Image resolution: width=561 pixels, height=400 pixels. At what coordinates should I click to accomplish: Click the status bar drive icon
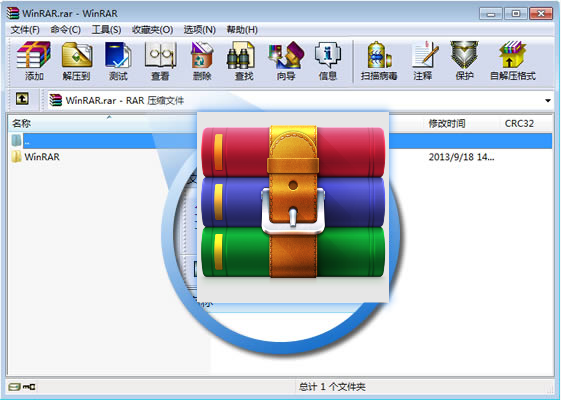14,386
